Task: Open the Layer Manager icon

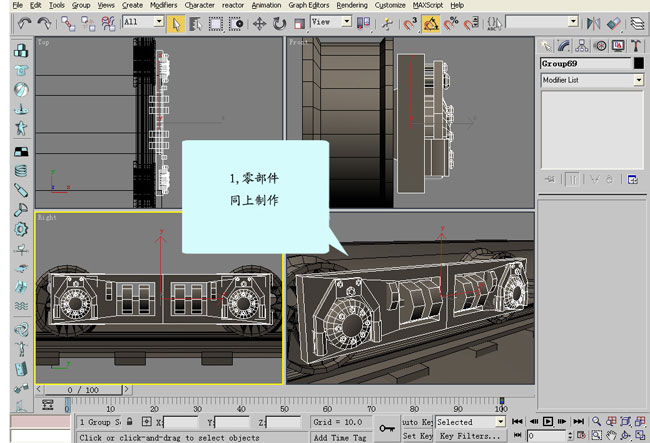Action: pyautogui.click(x=637, y=24)
